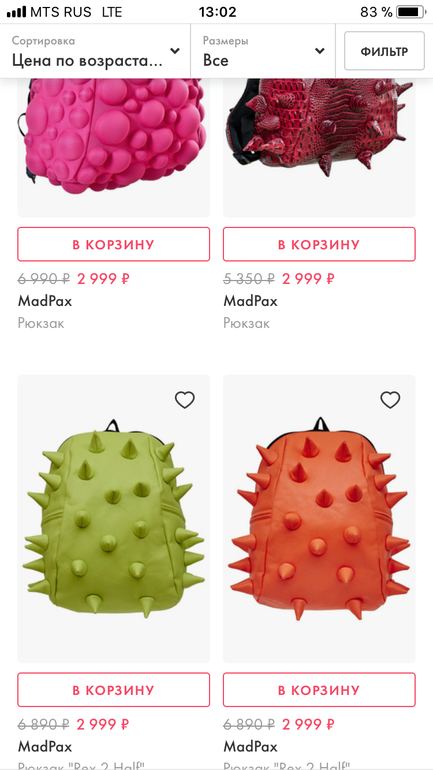This screenshot has height=770, width=433.
Task: Add red crocodile backpack В КОРЗИНУ
Action: click(319, 244)
